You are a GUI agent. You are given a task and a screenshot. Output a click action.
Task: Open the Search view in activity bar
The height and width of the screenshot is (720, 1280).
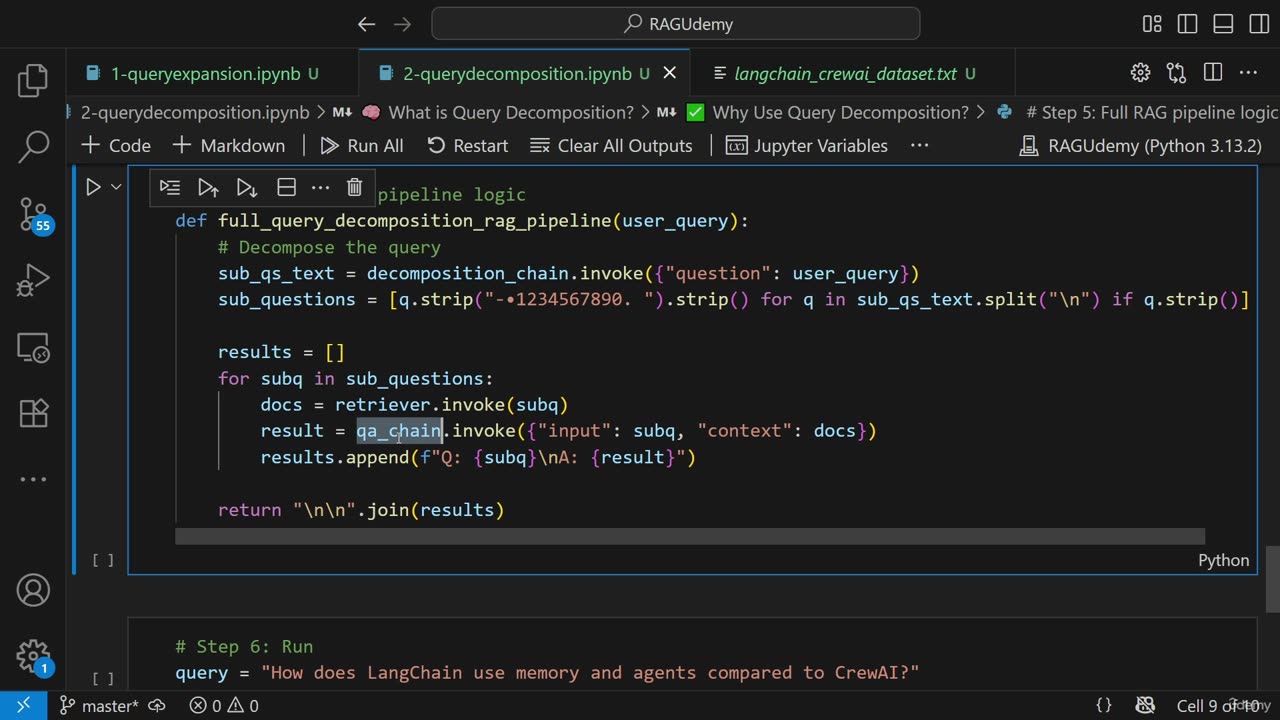[x=33, y=147]
